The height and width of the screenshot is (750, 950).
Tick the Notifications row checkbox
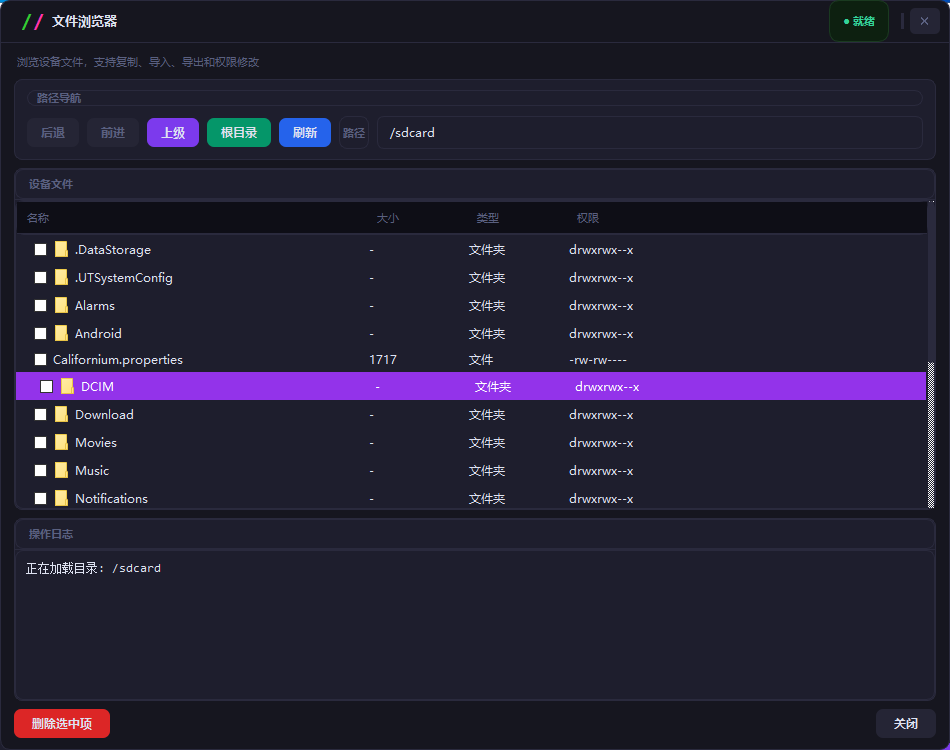tap(41, 498)
